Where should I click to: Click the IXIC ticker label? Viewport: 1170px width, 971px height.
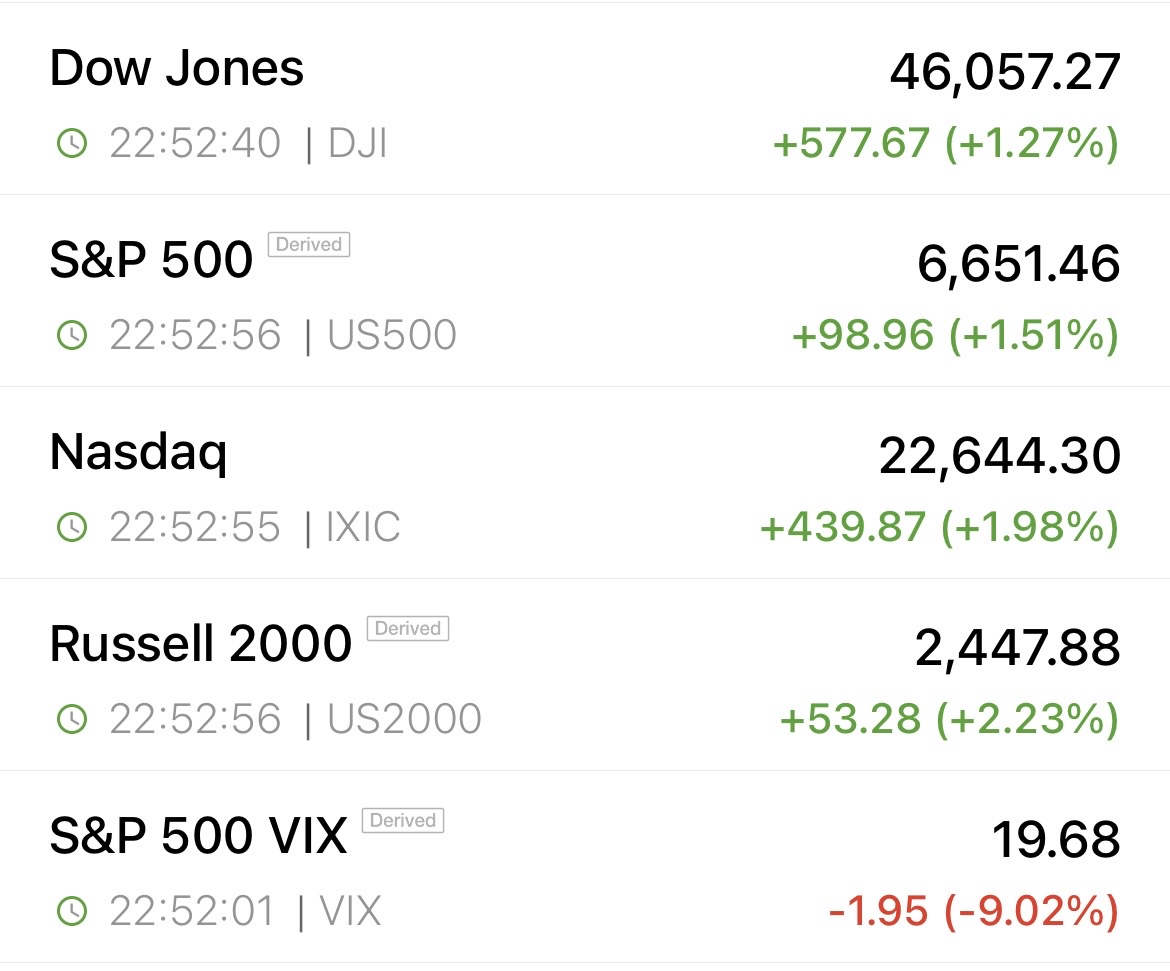[x=363, y=527]
